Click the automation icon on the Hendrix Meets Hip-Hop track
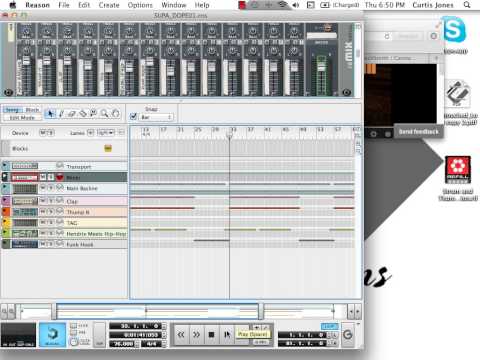480x360 pixels. pyautogui.click(x=60, y=233)
